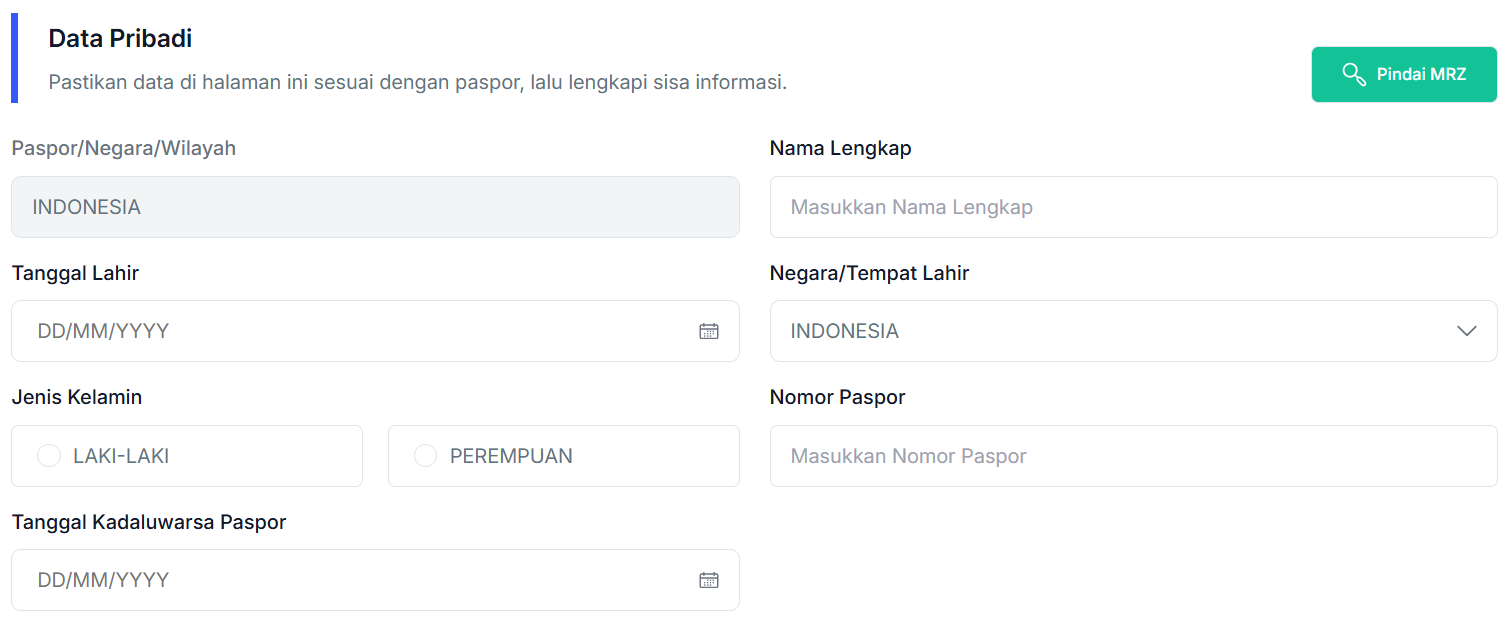Viewport: 1512px width, 619px height.
Task: Click the Nama Lengkap field label
Action: tap(840, 148)
